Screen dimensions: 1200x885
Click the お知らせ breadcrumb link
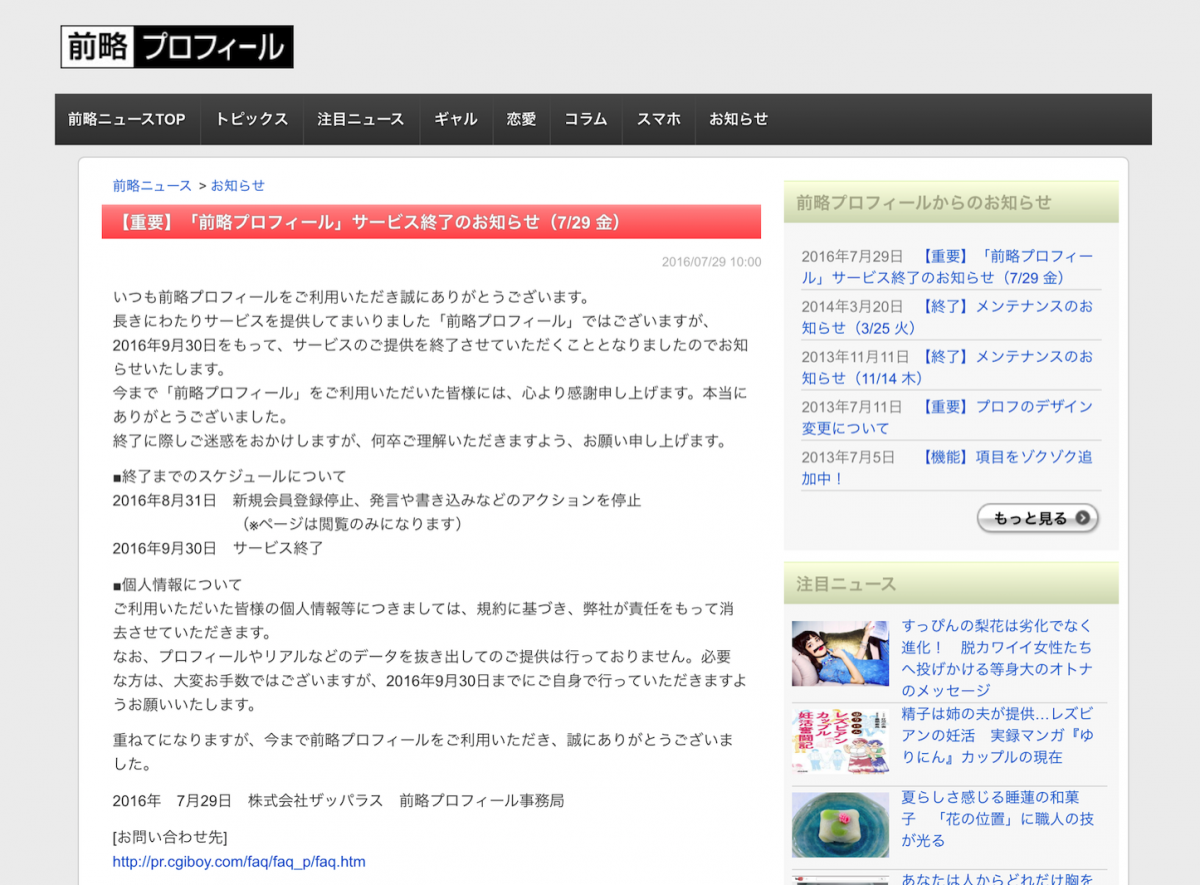click(238, 185)
